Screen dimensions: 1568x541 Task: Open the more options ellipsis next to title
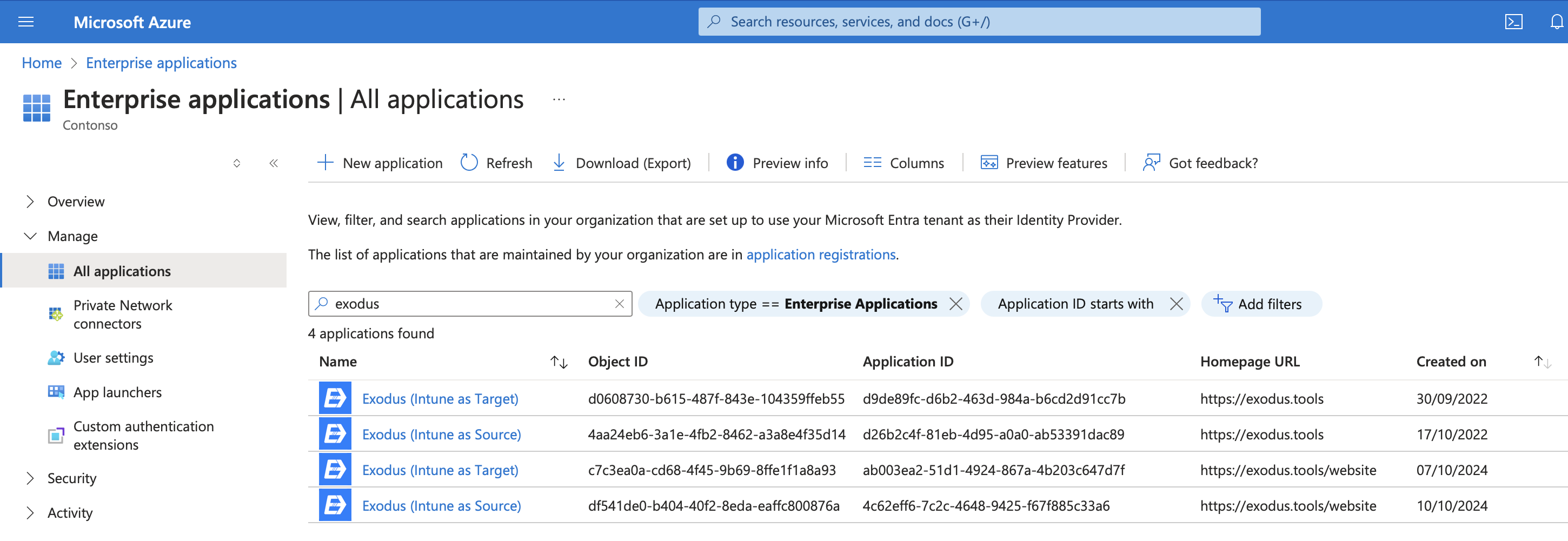[559, 99]
